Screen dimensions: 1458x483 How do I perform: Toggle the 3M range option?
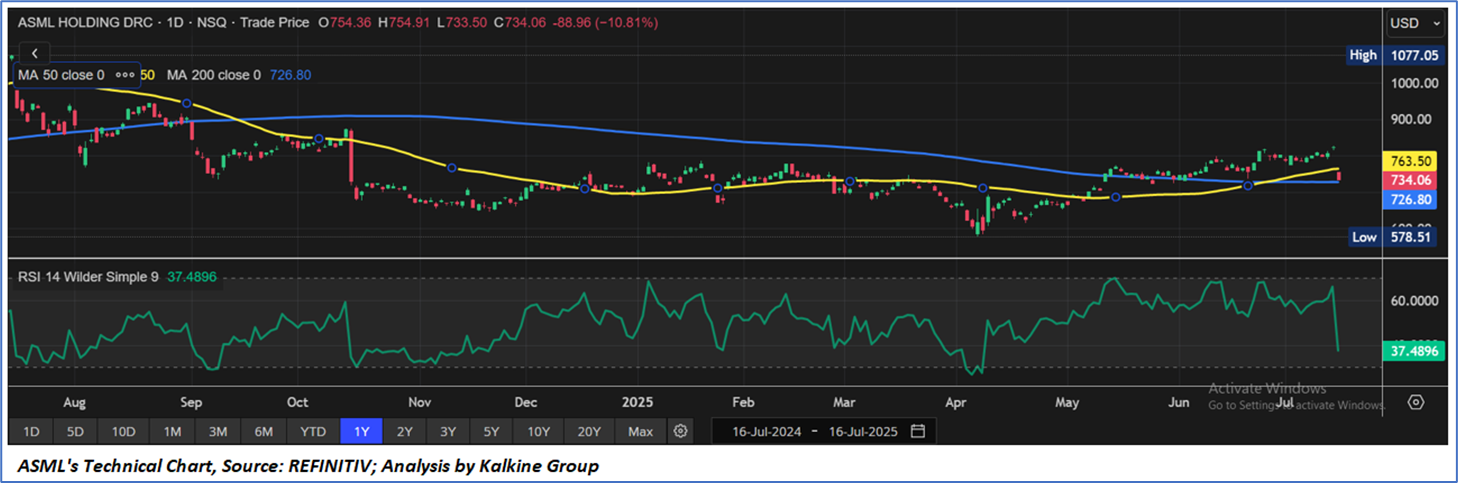(217, 431)
